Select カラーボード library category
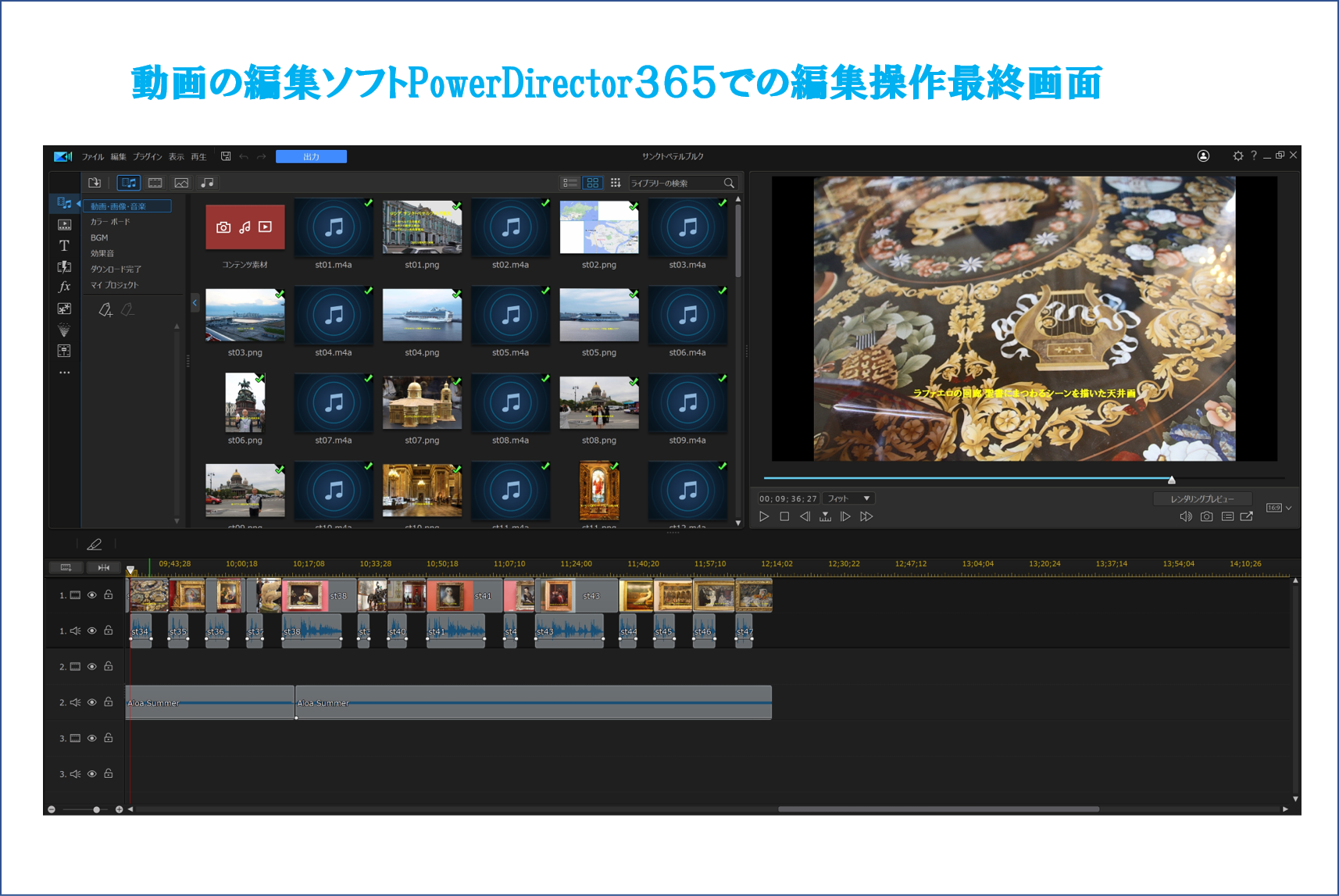 pyautogui.click(x=110, y=222)
